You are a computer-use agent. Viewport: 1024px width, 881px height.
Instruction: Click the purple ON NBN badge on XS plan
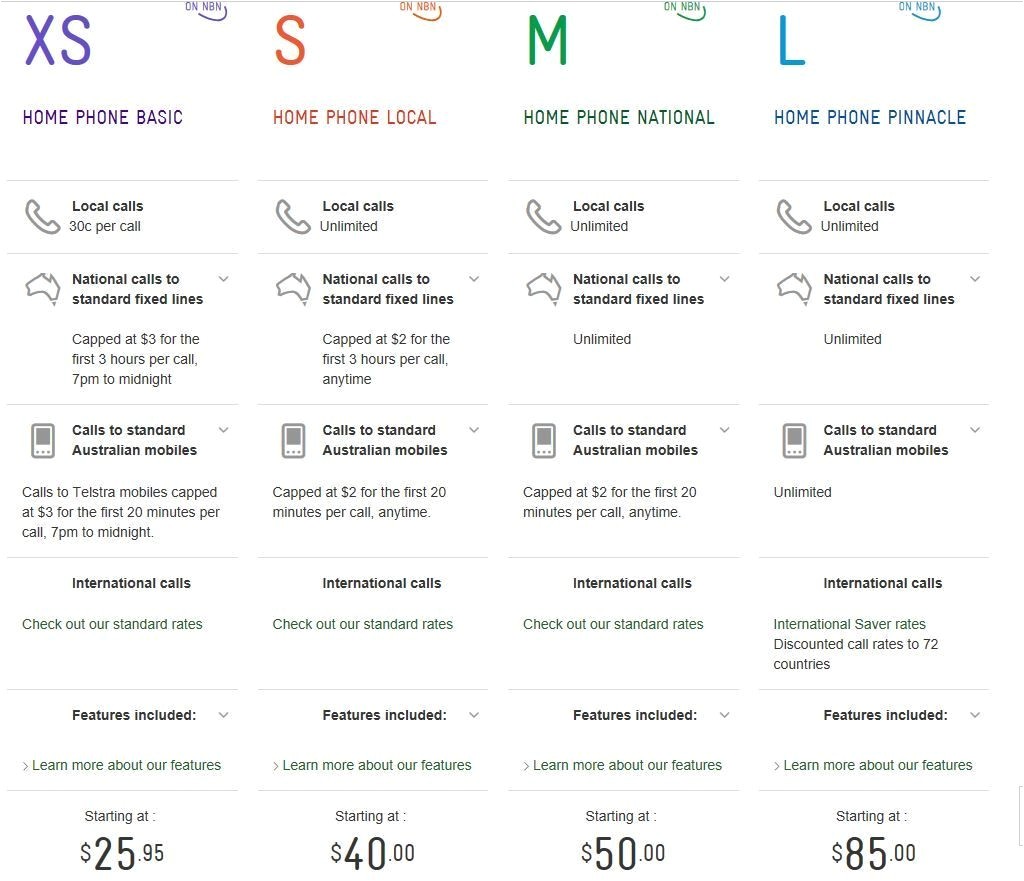pos(206,10)
